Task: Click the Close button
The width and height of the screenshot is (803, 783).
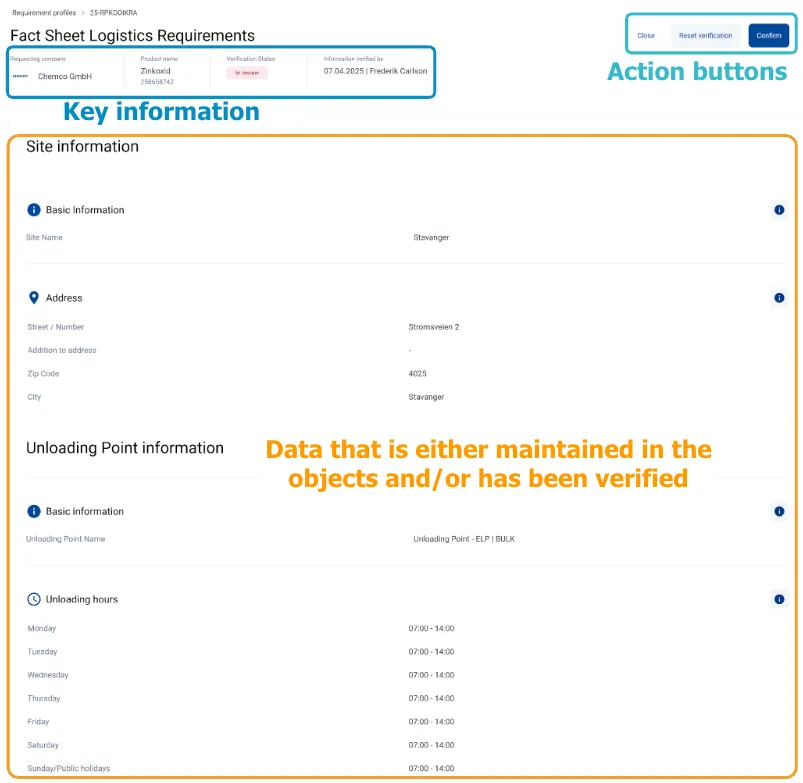Action: coord(646,35)
